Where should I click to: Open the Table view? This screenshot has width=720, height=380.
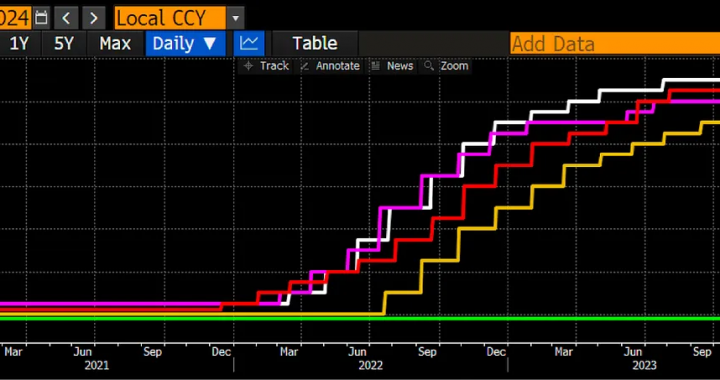click(x=315, y=44)
